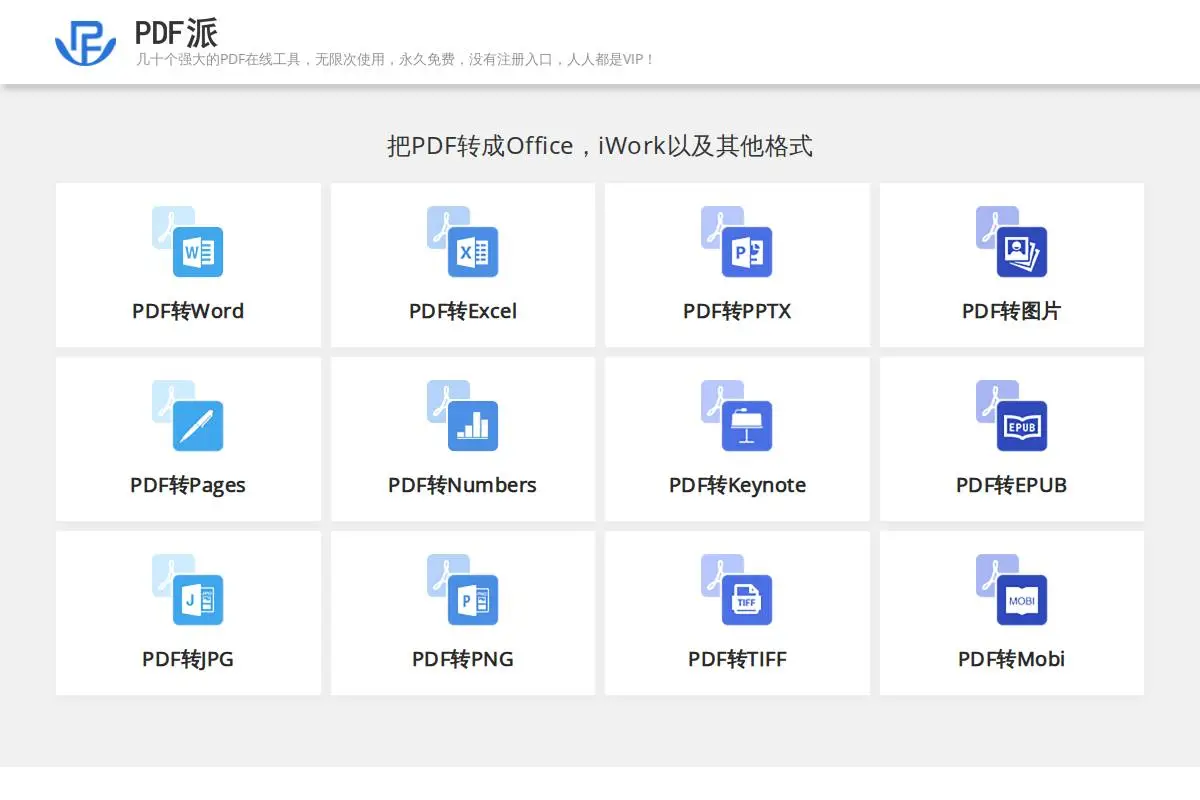Image resolution: width=1200 pixels, height=800 pixels.
Task: Click the PDF to JPG icon
Action: [x=188, y=589]
